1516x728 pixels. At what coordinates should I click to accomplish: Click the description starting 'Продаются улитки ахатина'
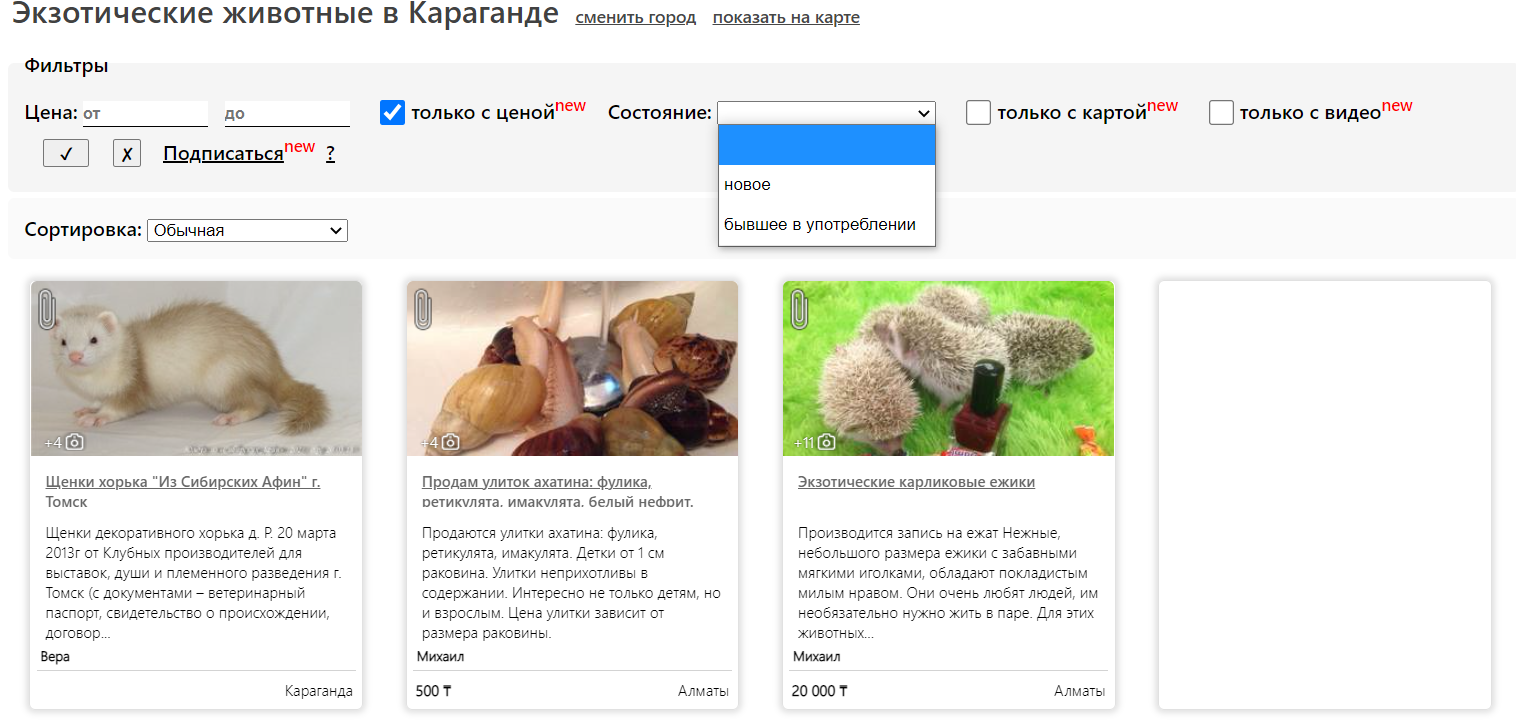tap(571, 581)
